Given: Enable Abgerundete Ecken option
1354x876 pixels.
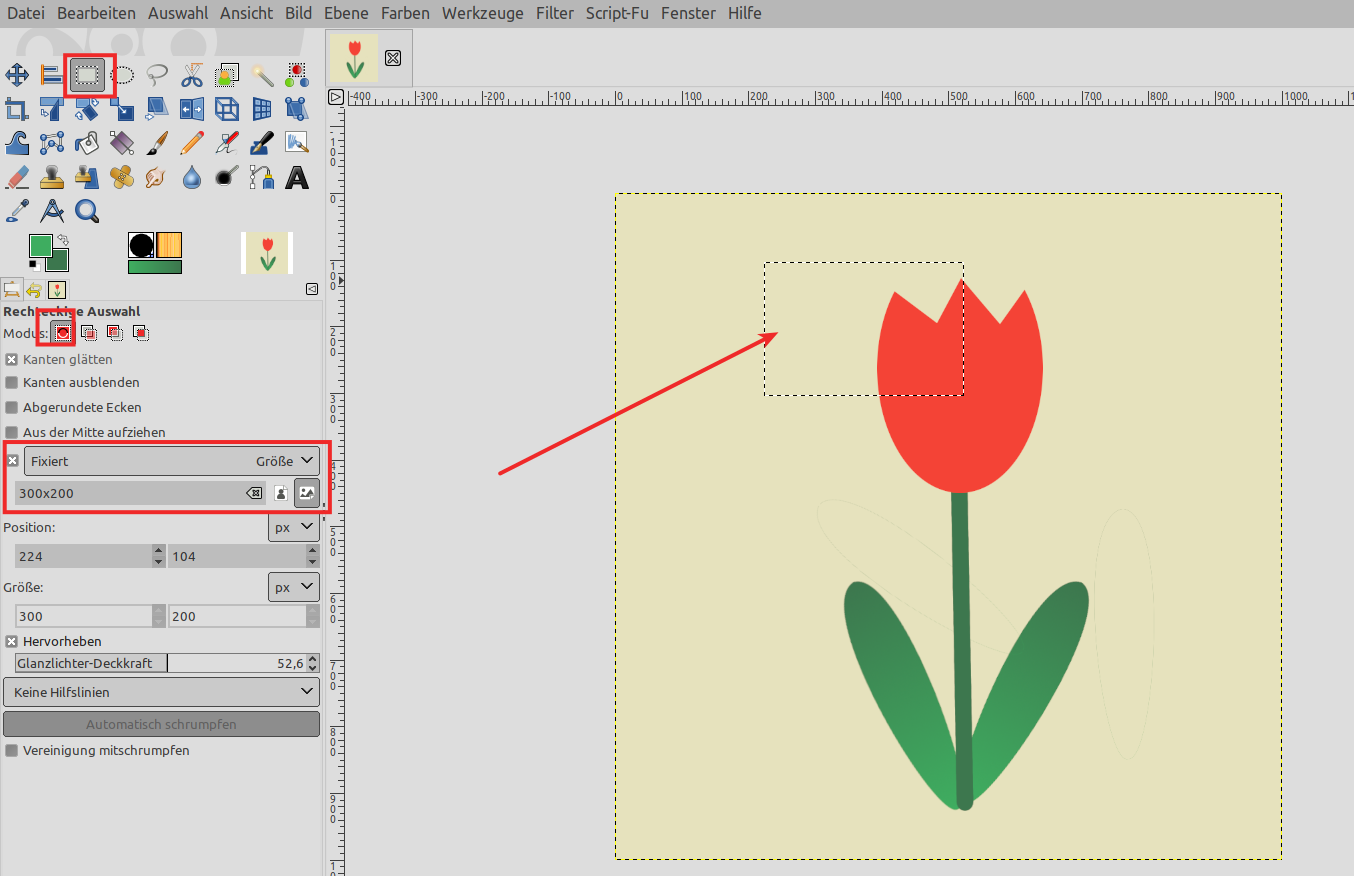Looking at the screenshot, I should [x=12, y=408].
